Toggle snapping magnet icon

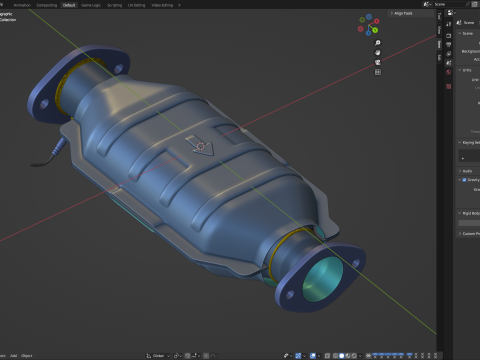tap(187, 356)
